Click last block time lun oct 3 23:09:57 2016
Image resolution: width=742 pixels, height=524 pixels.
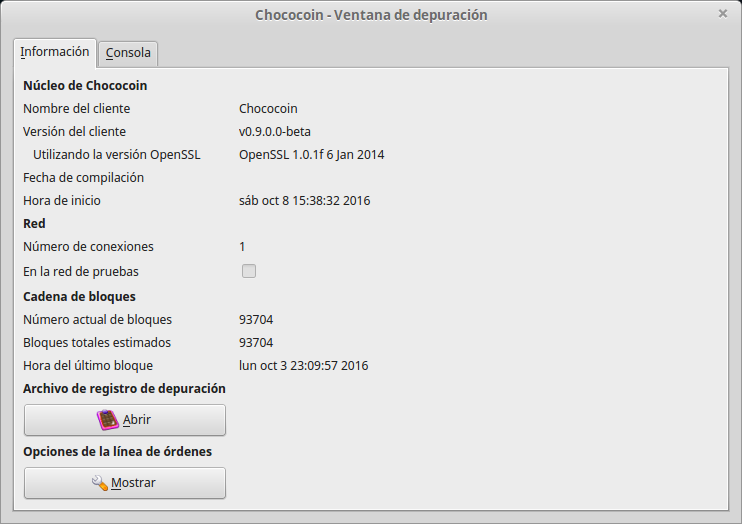[304, 365]
